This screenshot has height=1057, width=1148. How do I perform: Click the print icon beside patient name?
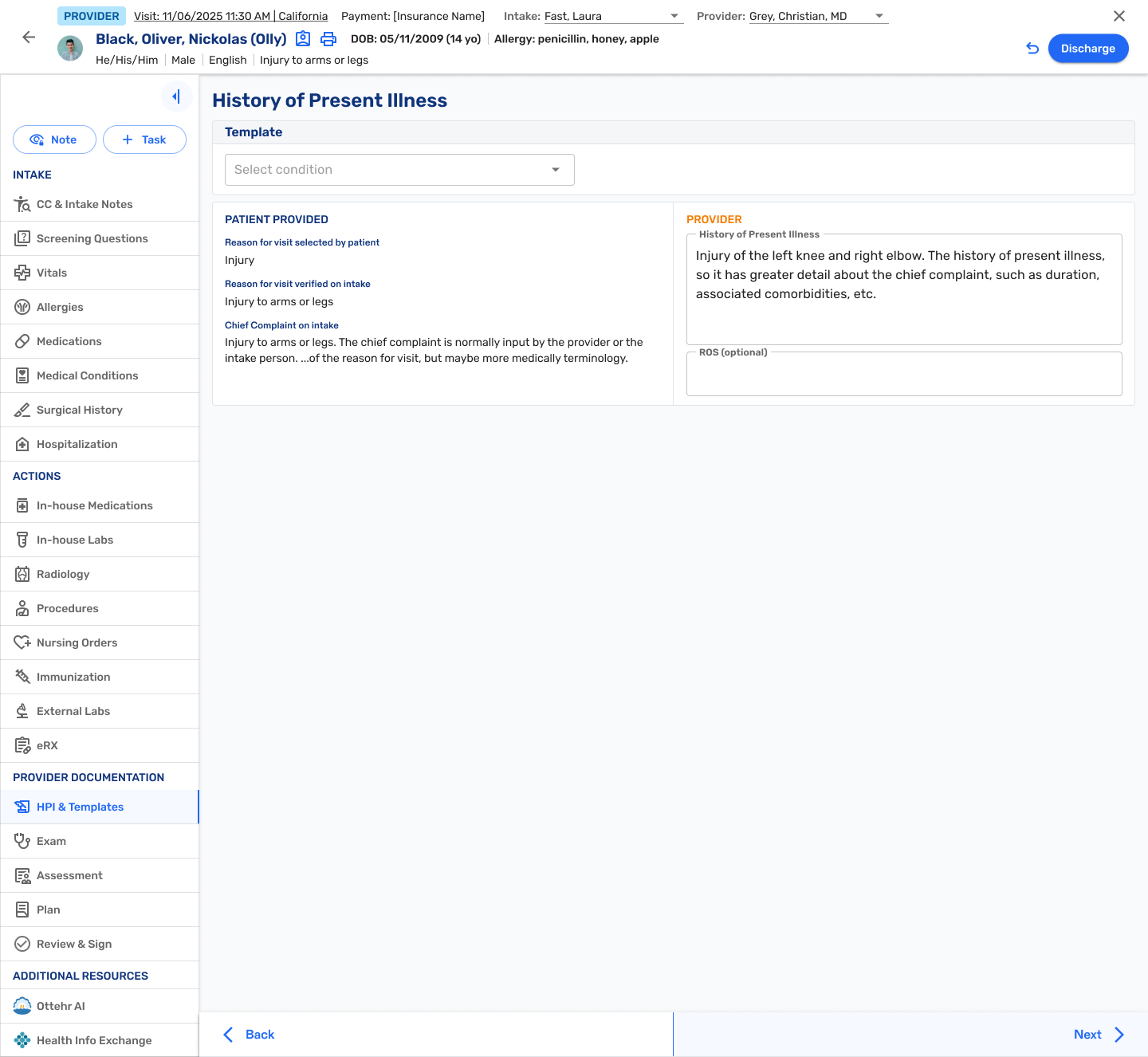[328, 39]
